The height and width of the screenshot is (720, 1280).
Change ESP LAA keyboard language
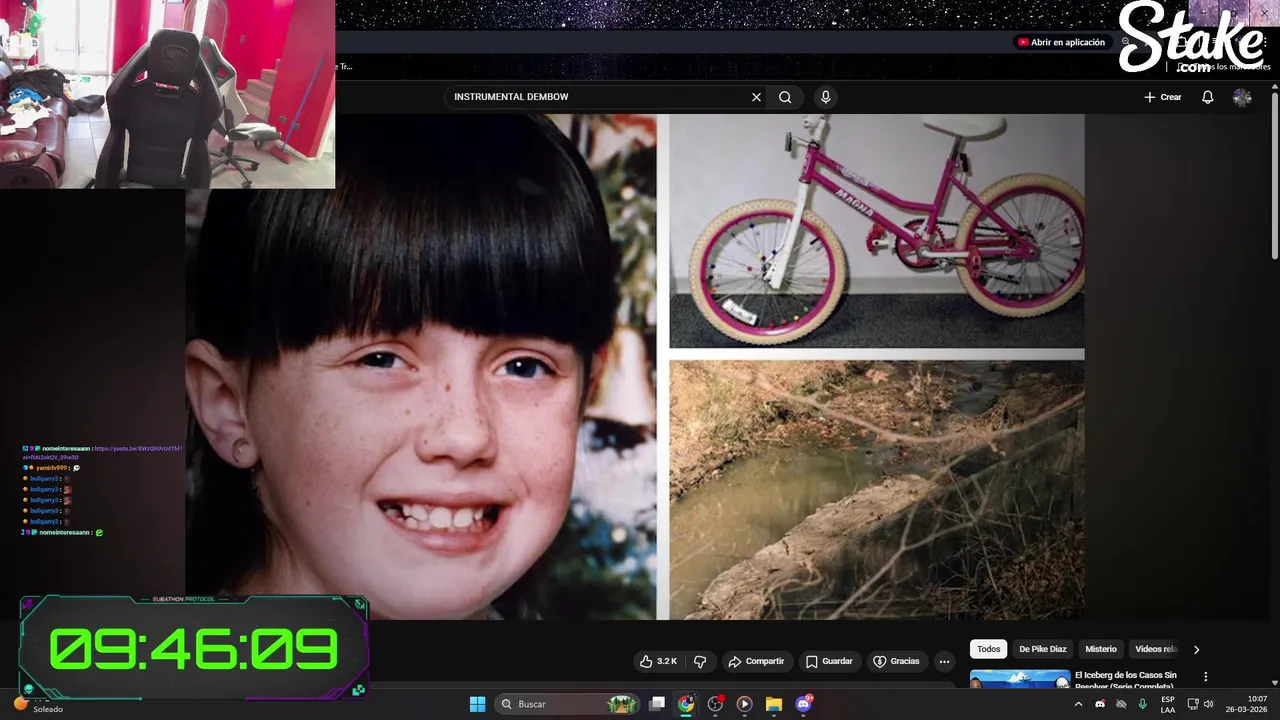click(1168, 704)
